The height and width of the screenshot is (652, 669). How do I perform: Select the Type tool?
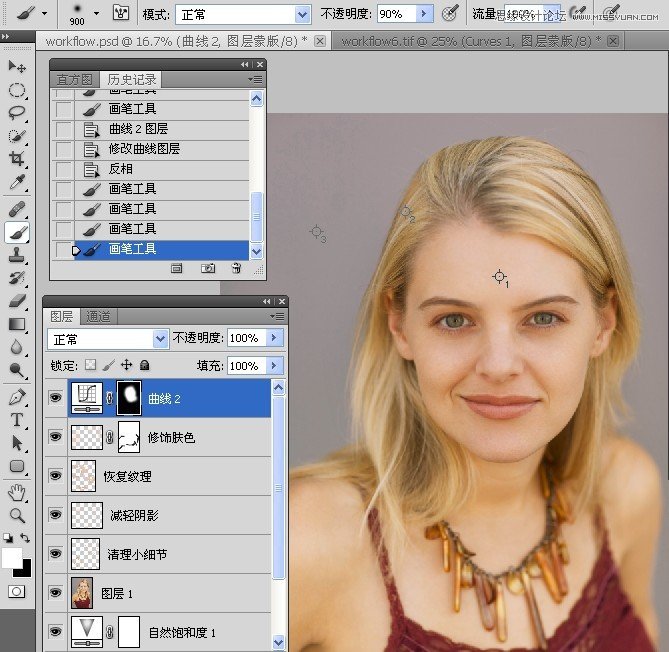pyautogui.click(x=17, y=419)
